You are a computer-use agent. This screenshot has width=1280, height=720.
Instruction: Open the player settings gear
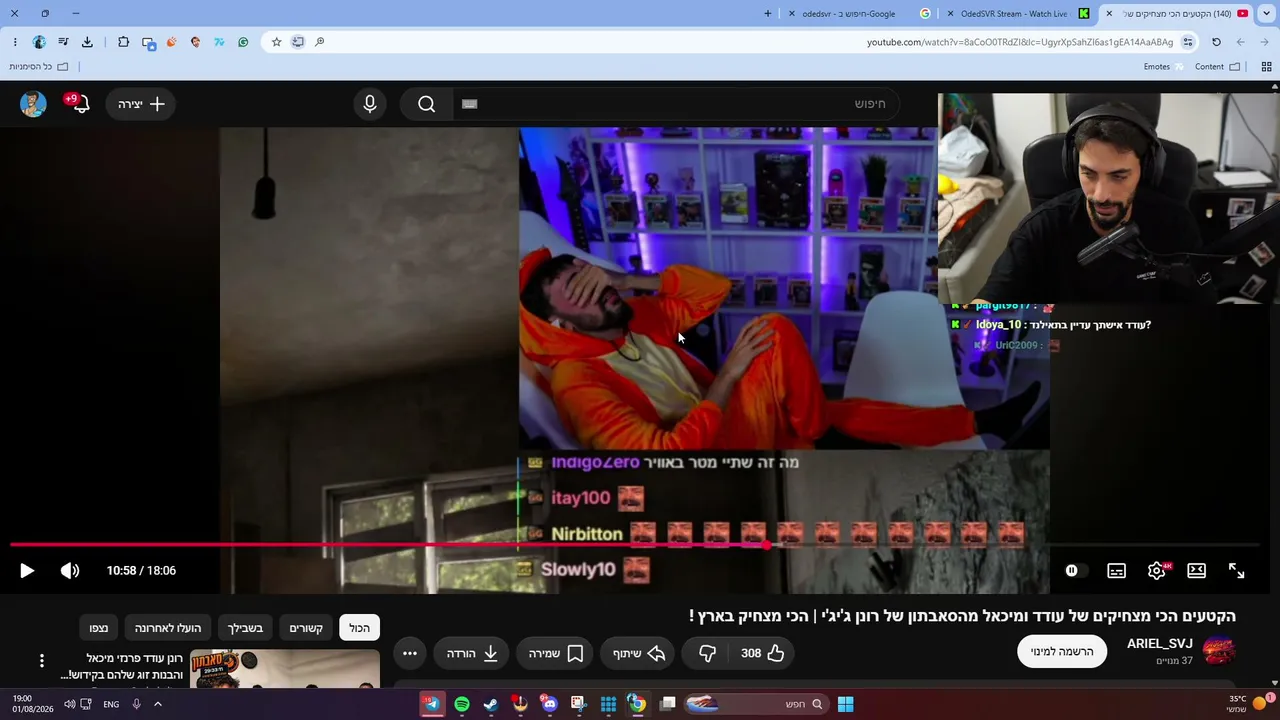coord(1157,571)
